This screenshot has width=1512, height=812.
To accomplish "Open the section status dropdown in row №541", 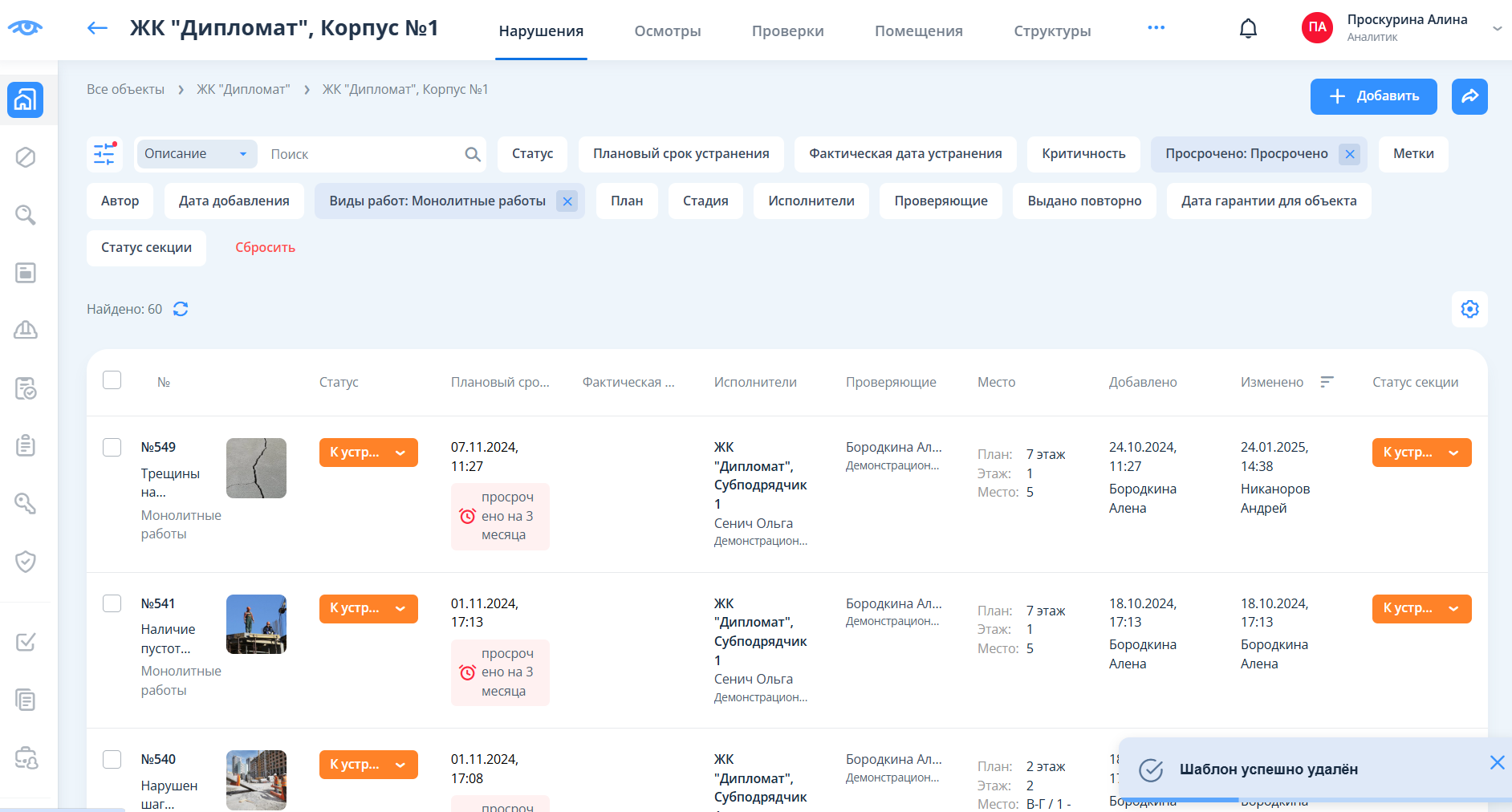I will tap(1421, 609).
